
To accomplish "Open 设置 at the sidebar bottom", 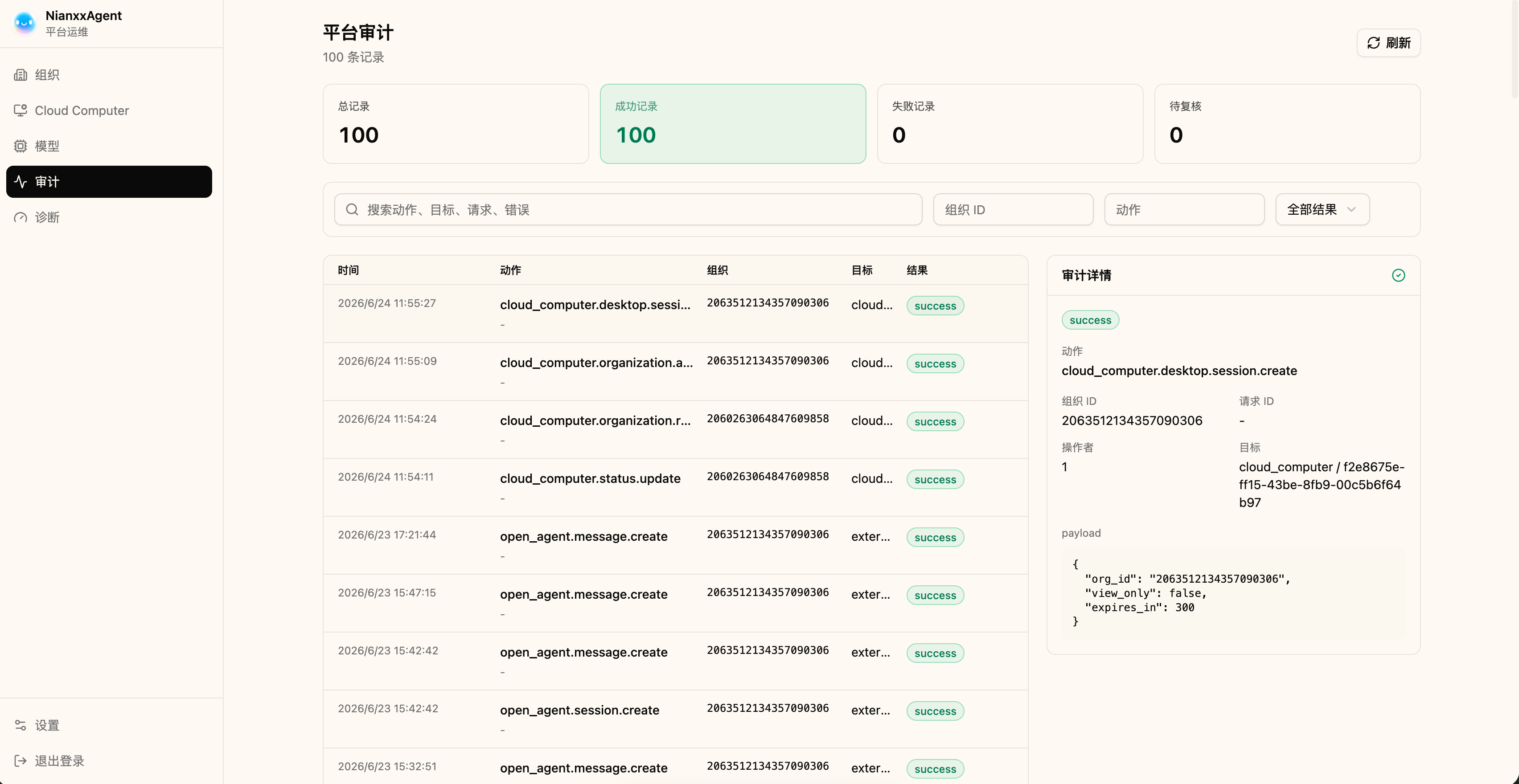I will pos(109,725).
